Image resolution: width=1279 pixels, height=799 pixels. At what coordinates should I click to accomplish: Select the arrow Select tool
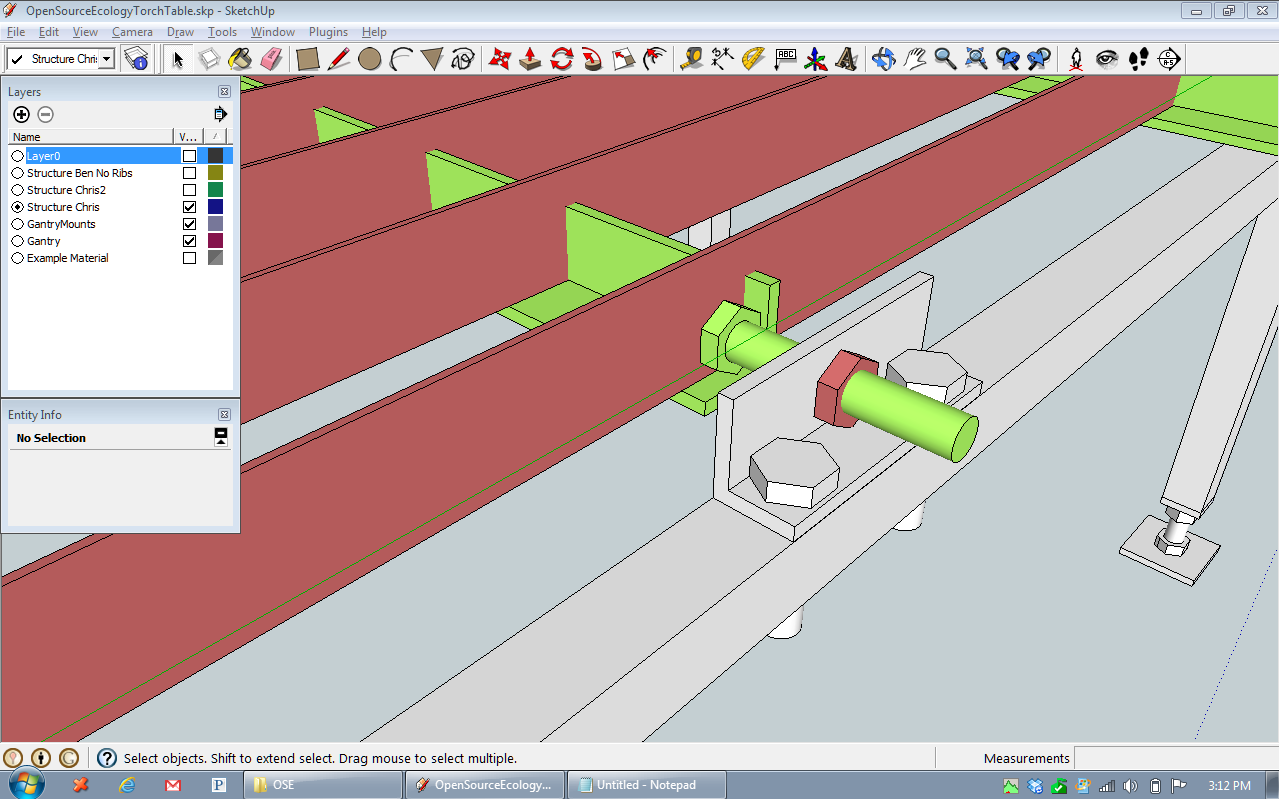178,59
